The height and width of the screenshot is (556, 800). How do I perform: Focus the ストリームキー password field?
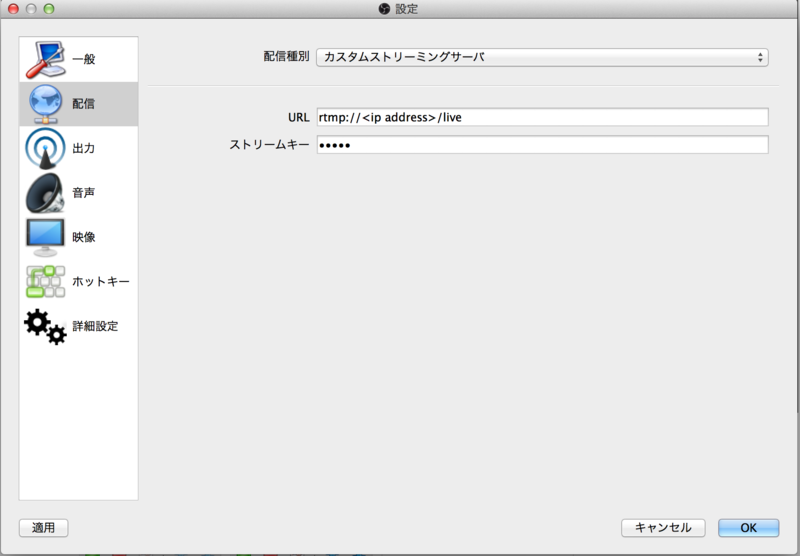[x=542, y=145]
